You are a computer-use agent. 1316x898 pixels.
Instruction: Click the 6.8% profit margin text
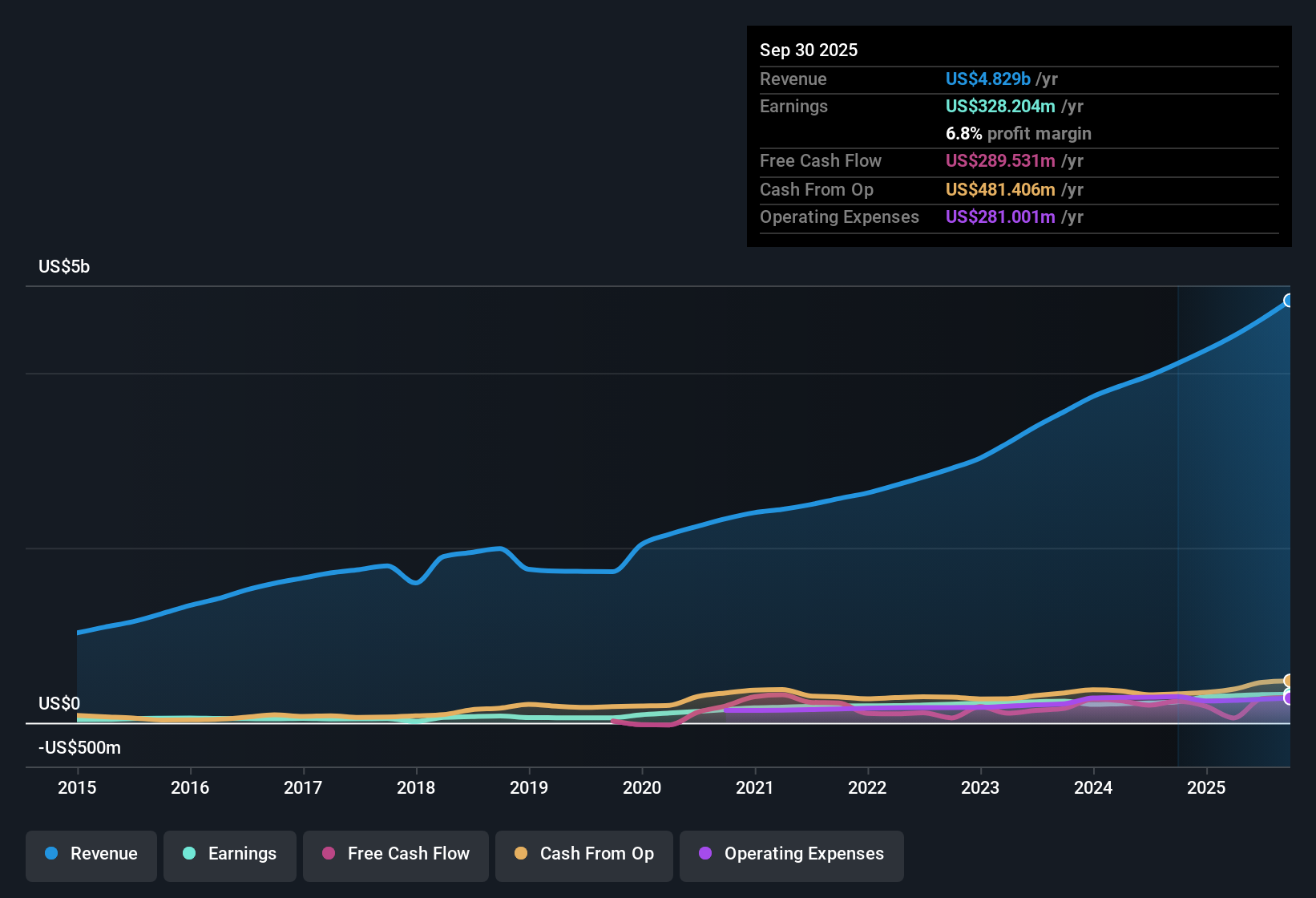[x=1019, y=133]
